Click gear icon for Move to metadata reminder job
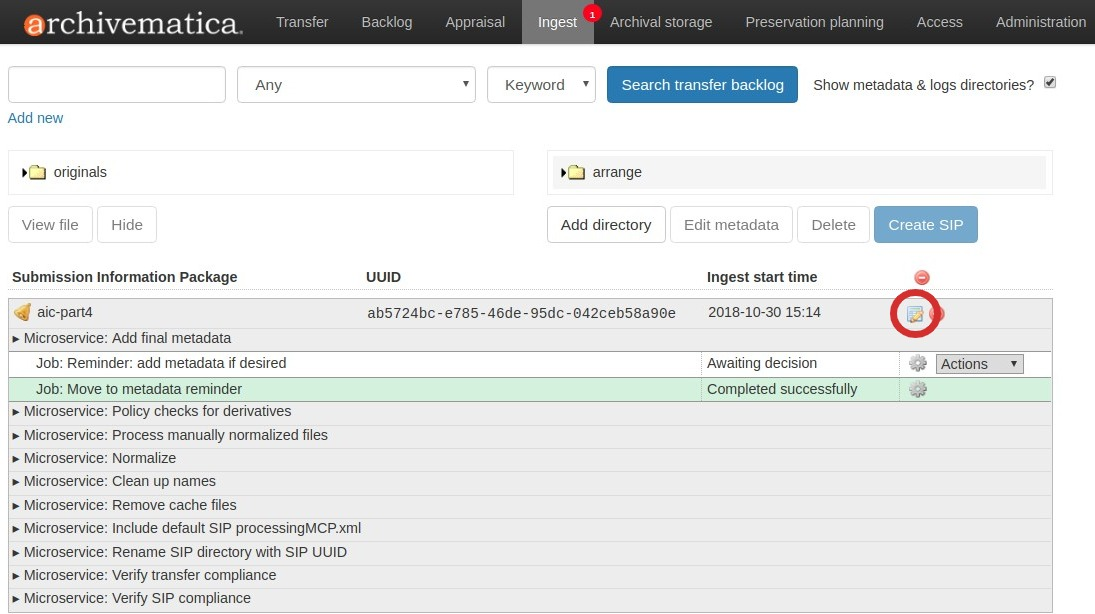The height and width of the screenshot is (614, 1095). click(x=917, y=389)
